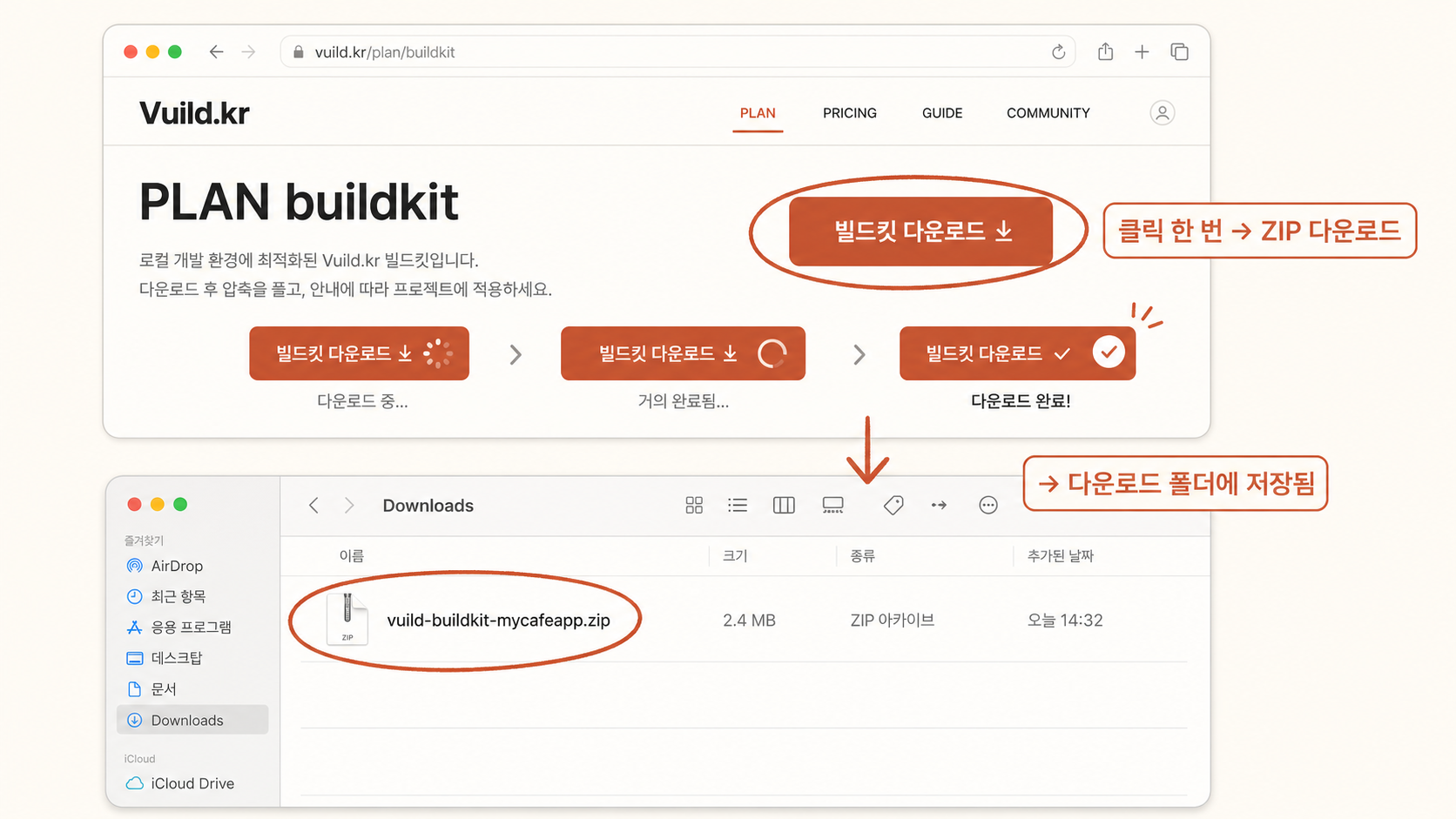Open the Finder more options ellipsis icon

pos(988,506)
